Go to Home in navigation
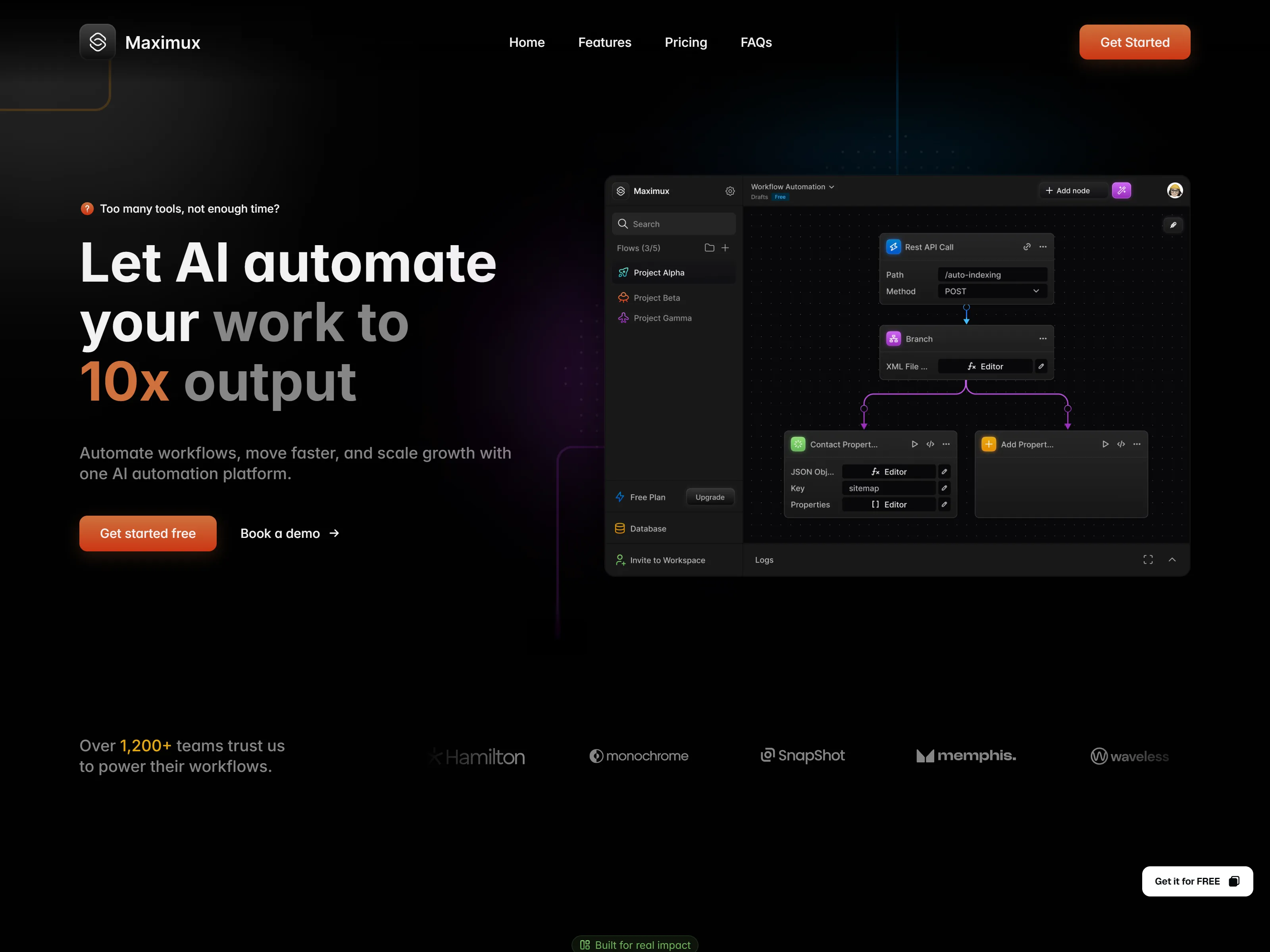 527,42
